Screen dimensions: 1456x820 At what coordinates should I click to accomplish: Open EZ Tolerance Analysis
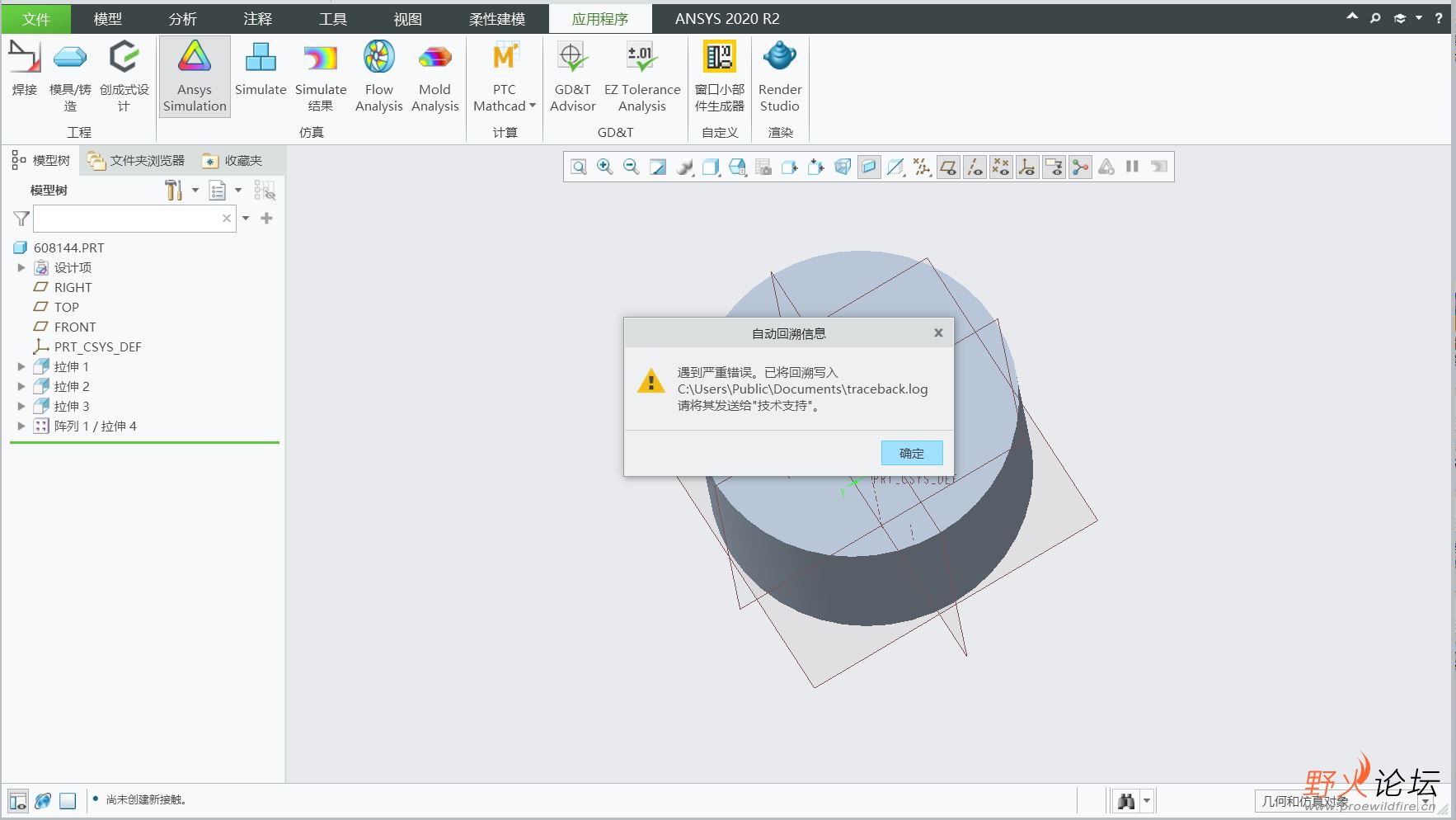[x=642, y=77]
